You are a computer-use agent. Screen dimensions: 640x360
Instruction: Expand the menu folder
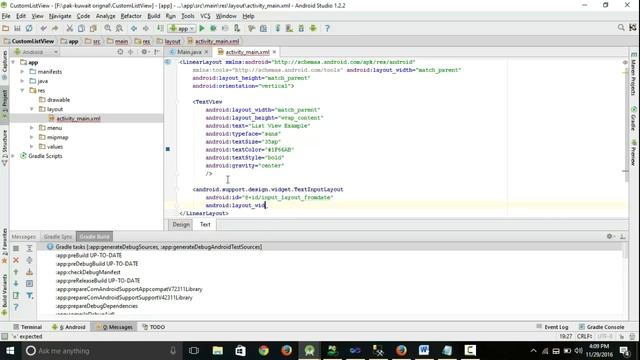[32, 128]
